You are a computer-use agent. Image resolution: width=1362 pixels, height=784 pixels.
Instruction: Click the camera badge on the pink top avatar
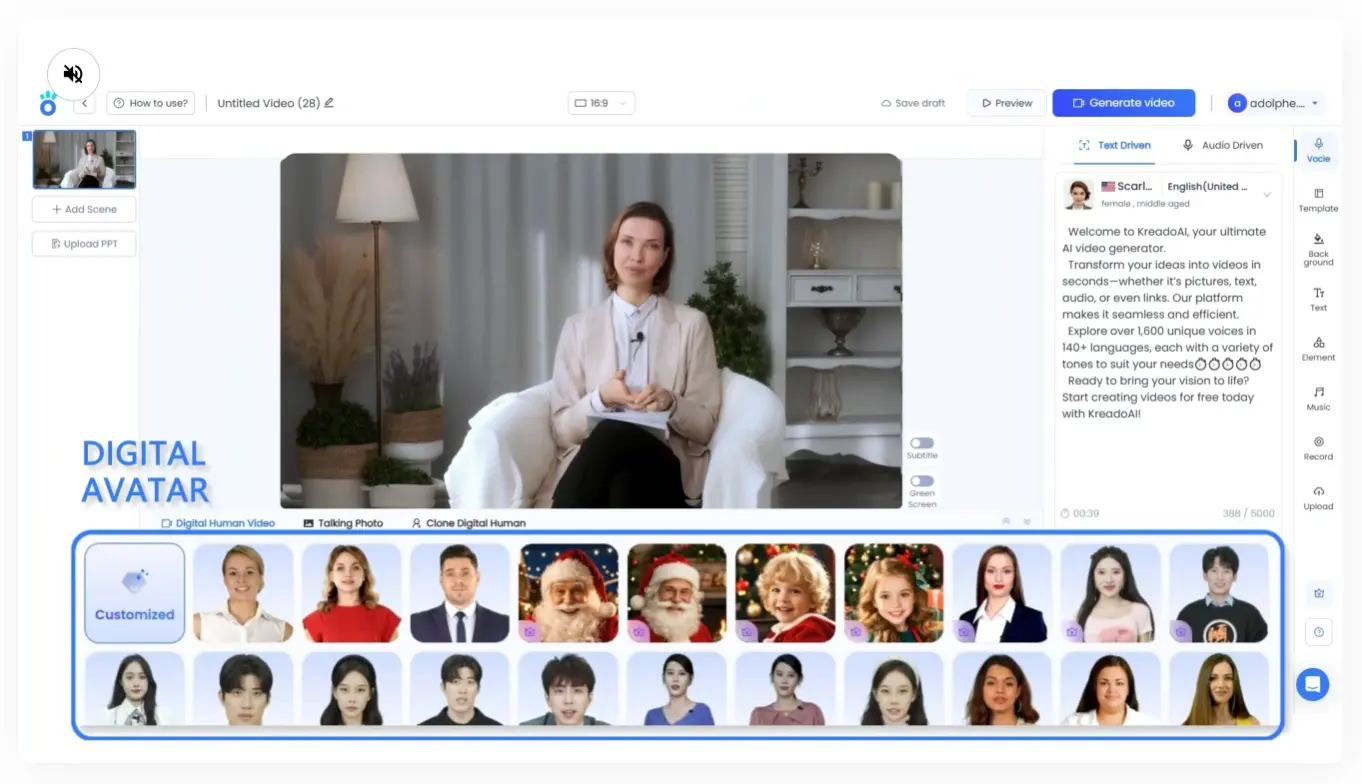[1072, 632]
